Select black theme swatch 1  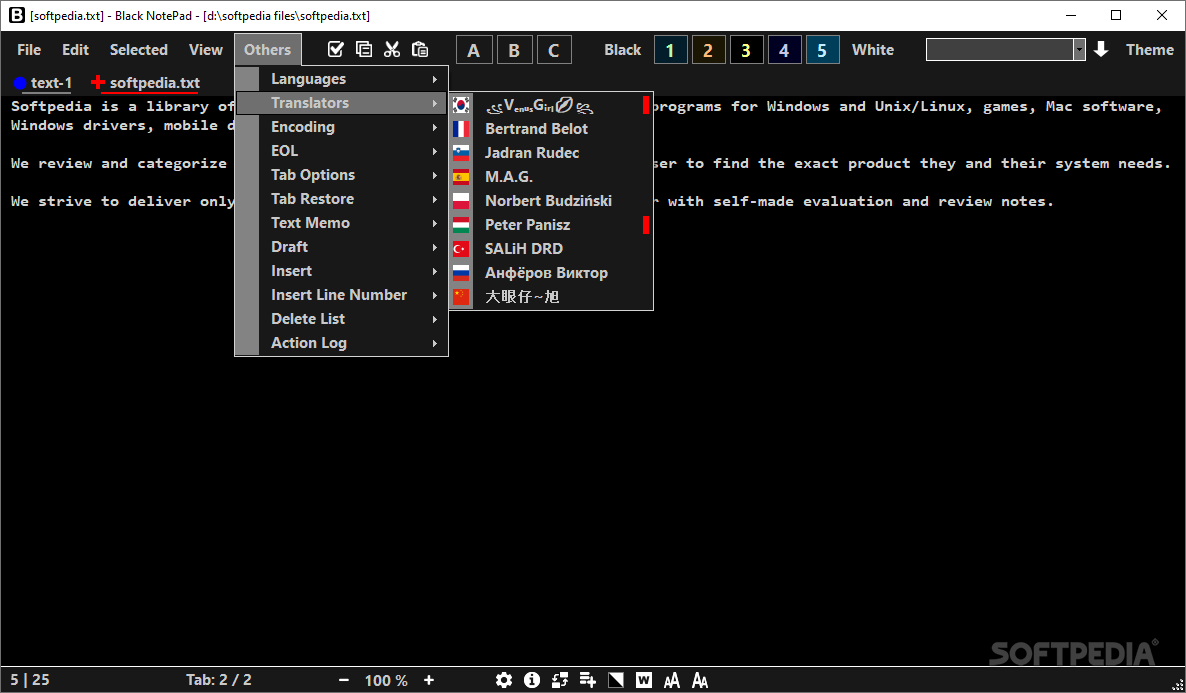[x=670, y=50]
